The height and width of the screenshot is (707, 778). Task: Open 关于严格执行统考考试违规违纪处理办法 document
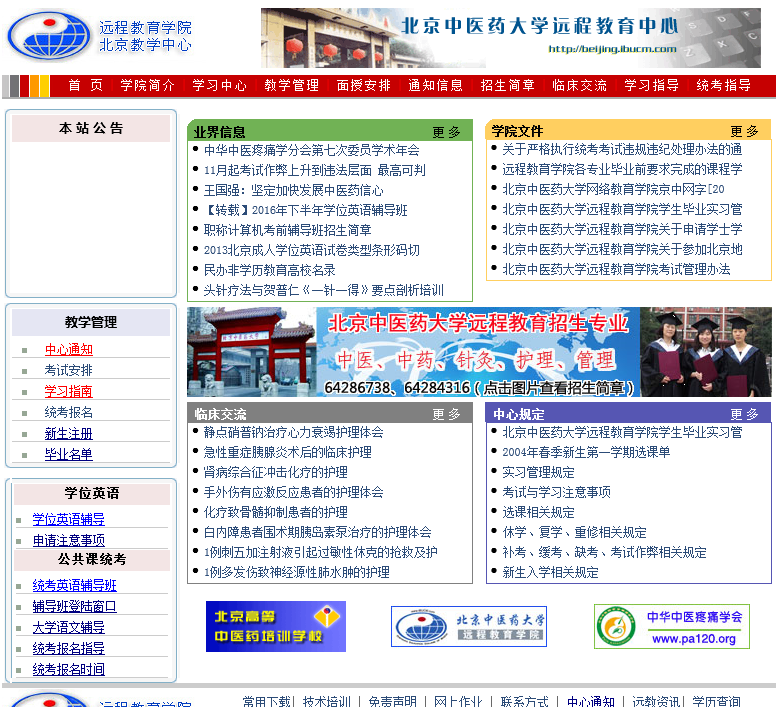[x=622, y=149]
